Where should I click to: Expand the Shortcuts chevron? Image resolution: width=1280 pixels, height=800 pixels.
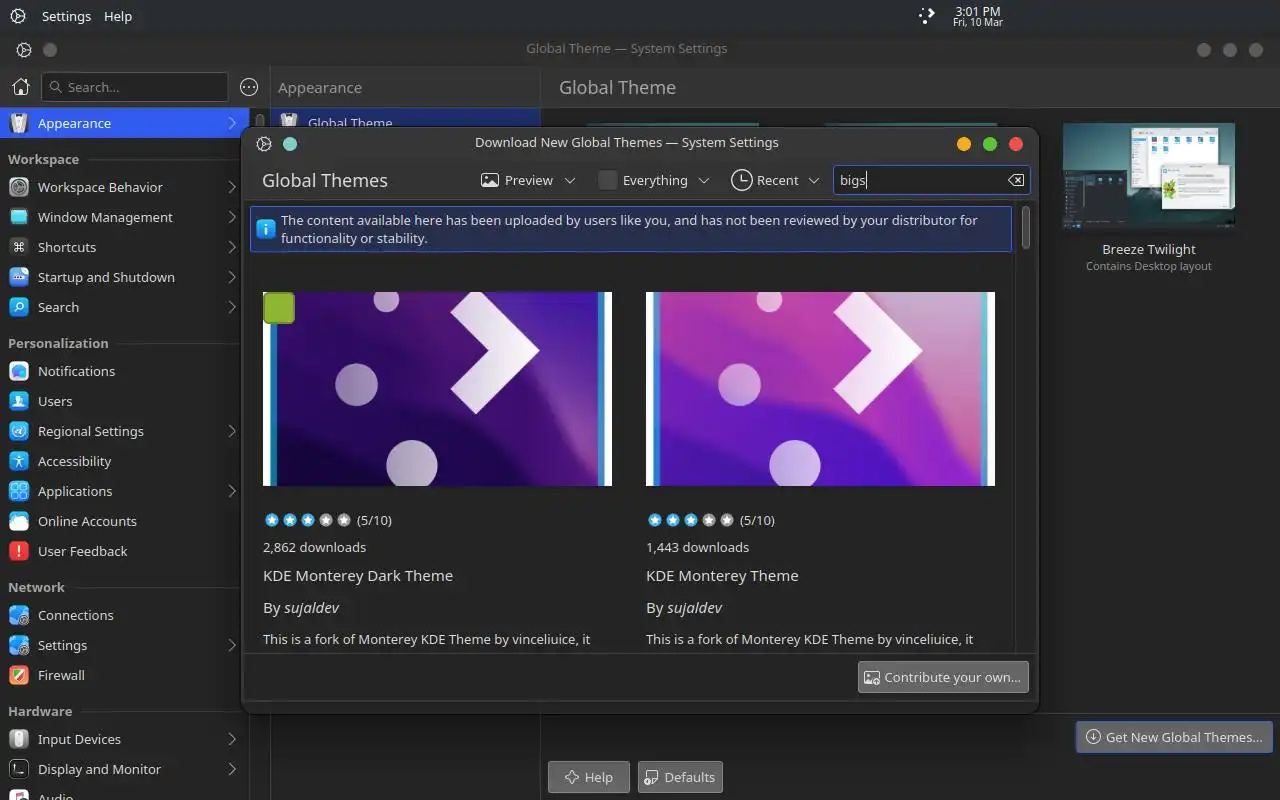click(x=232, y=247)
